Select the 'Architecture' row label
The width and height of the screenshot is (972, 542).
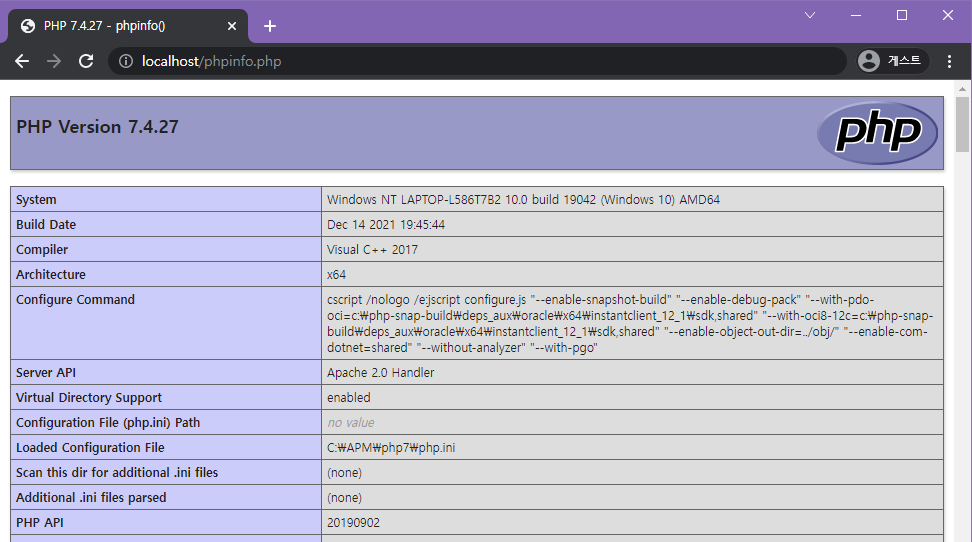click(51, 274)
